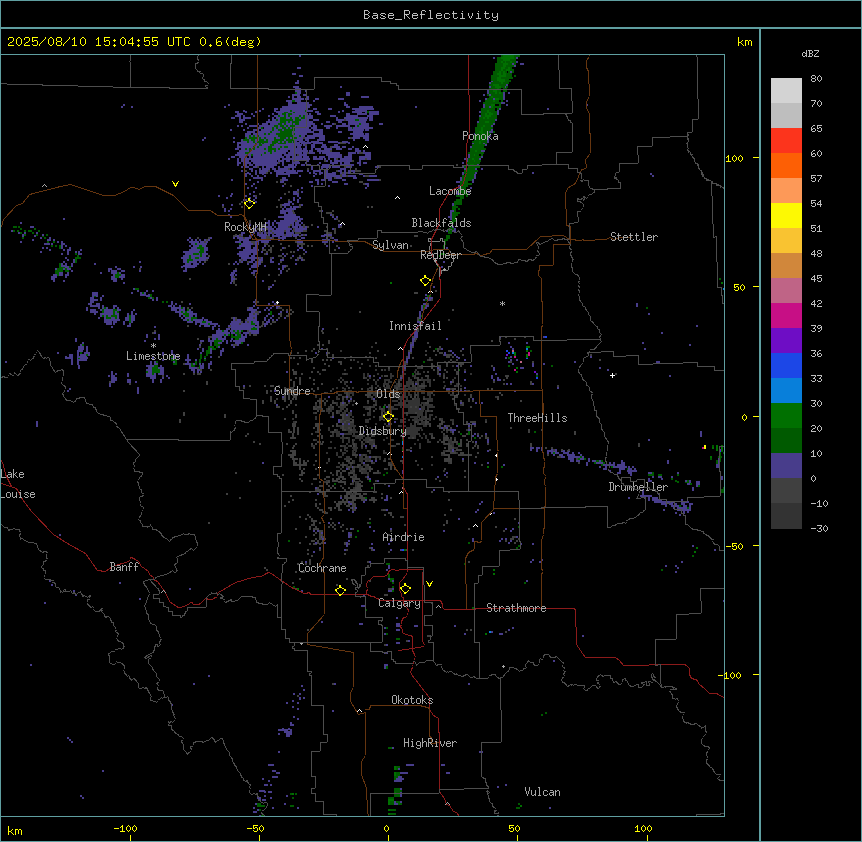Select the tan 45-48 dBZ legend swatch
Image resolution: width=862 pixels, height=842 pixels.
(x=786, y=265)
